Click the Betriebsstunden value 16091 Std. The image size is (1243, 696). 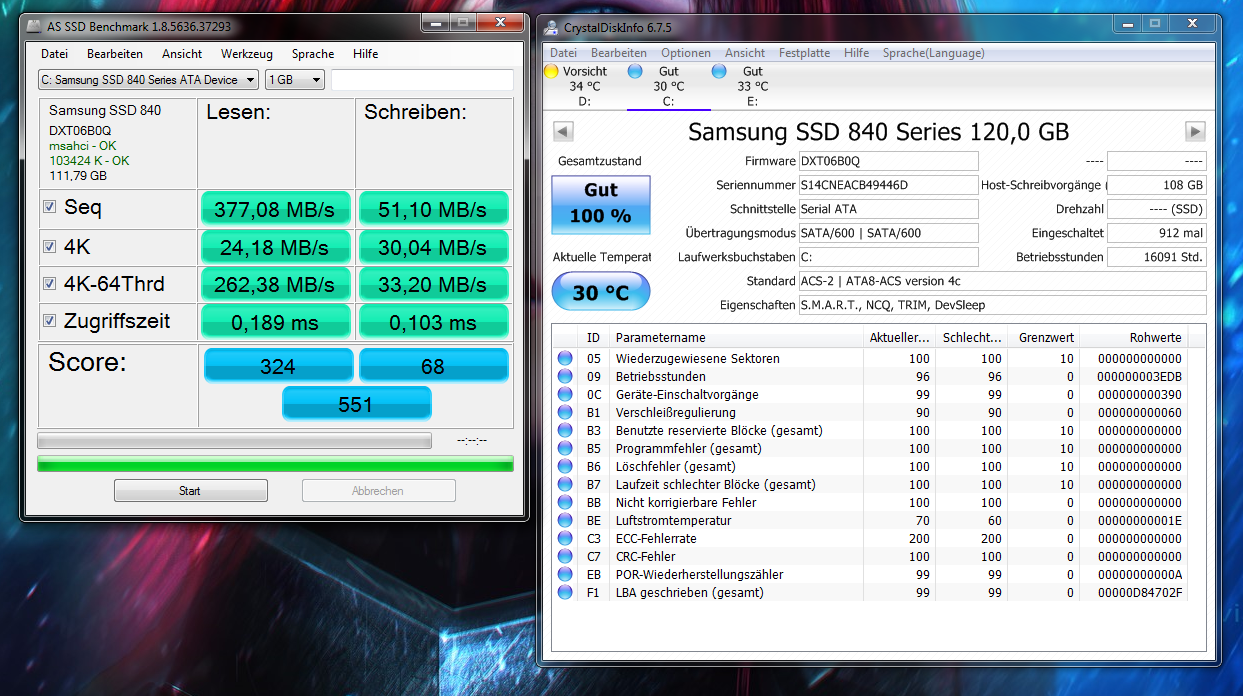click(x=1157, y=257)
